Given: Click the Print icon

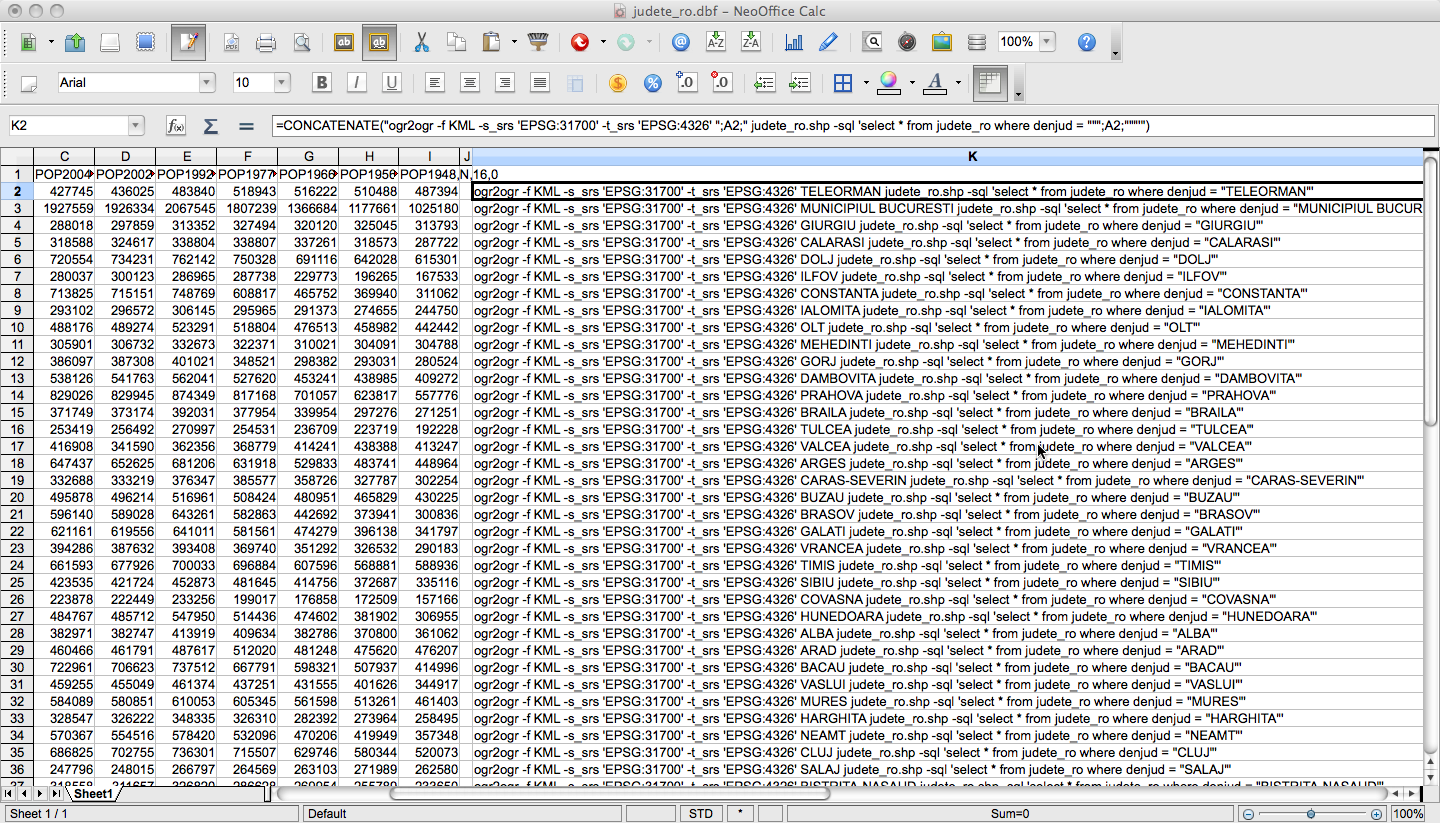Looking at the screenshot, I should click(266, 42).
